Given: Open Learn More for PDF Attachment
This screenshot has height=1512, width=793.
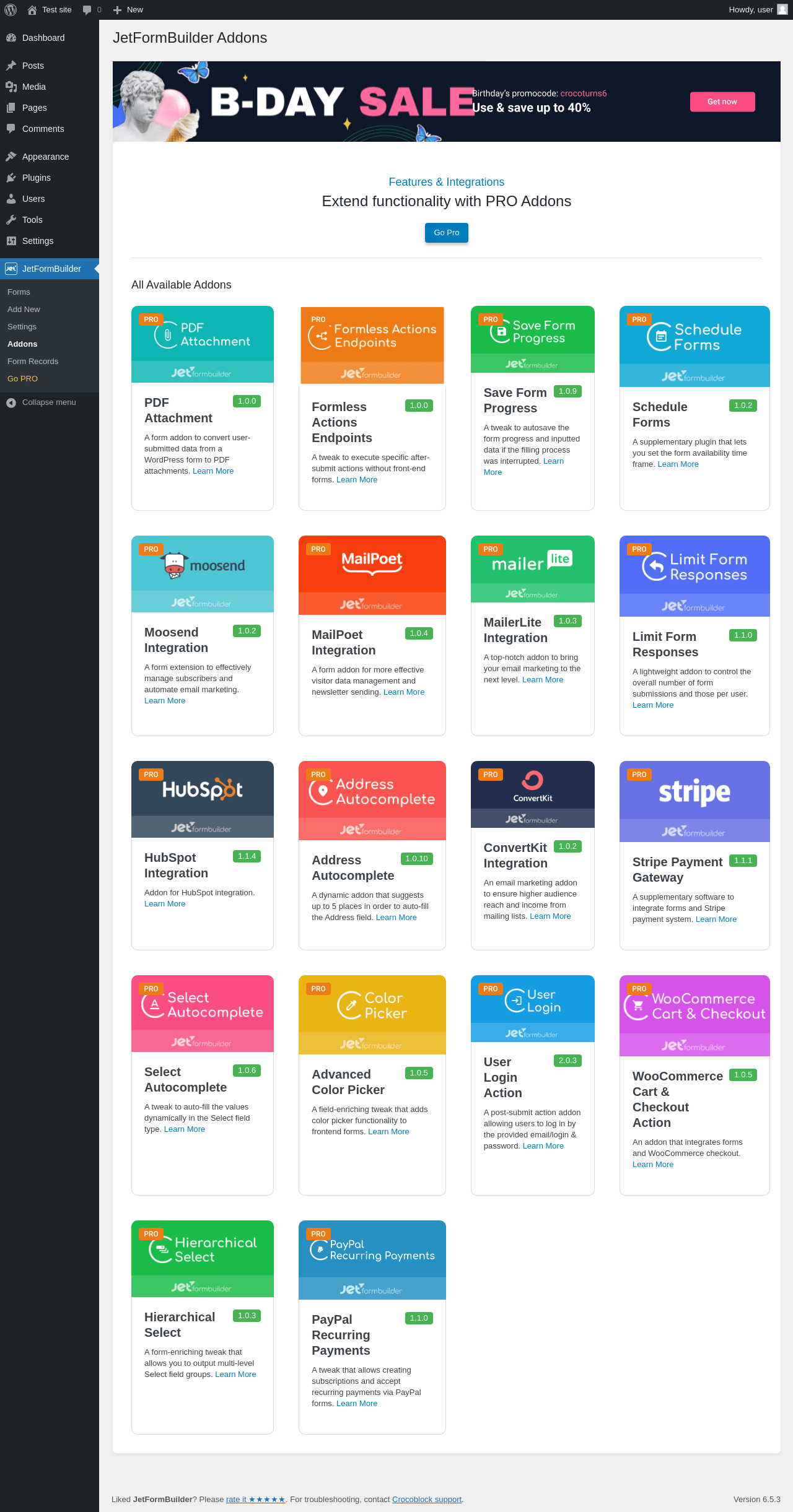Looking at the screenshot, I should point(213,471).
